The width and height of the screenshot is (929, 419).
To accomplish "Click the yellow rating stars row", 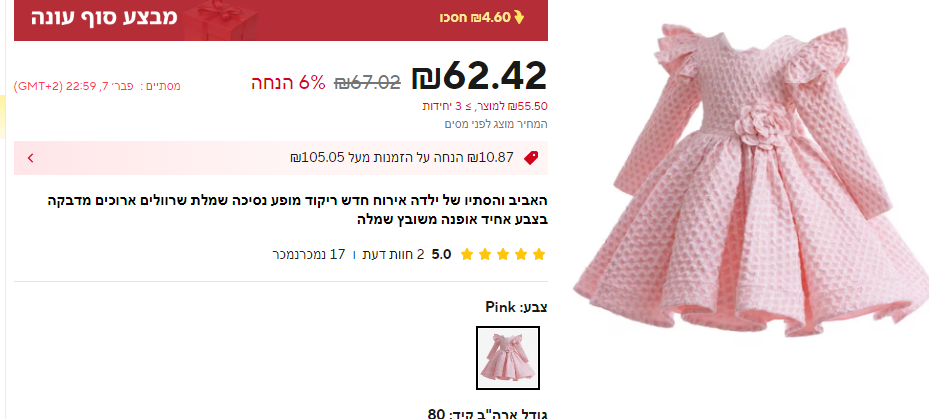I will 503,255.
